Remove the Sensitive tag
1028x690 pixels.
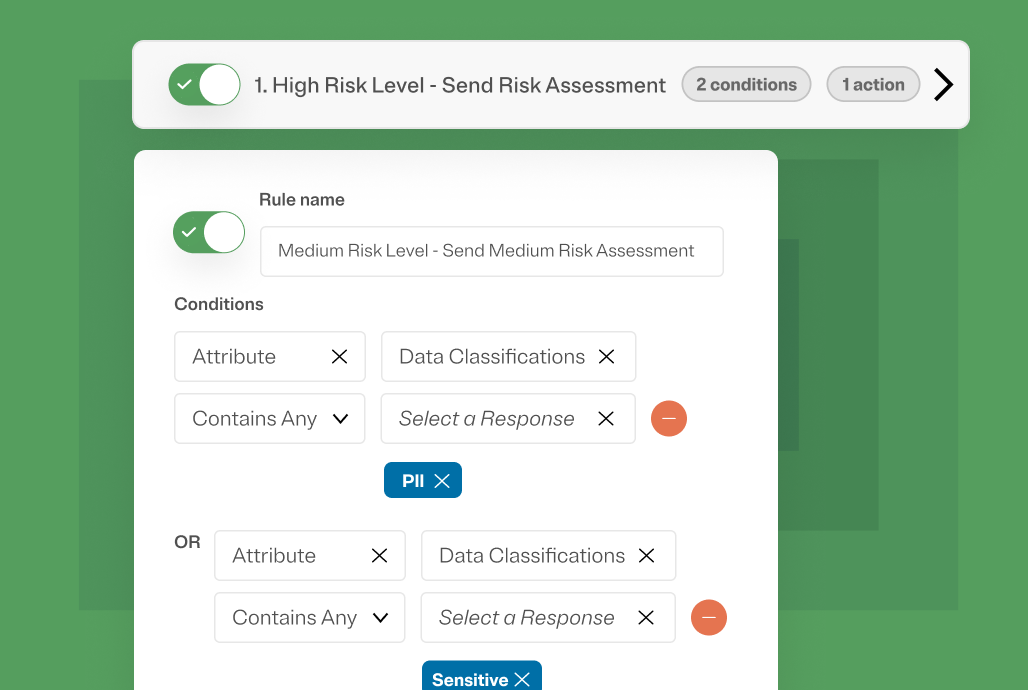(x=523, y=678)
